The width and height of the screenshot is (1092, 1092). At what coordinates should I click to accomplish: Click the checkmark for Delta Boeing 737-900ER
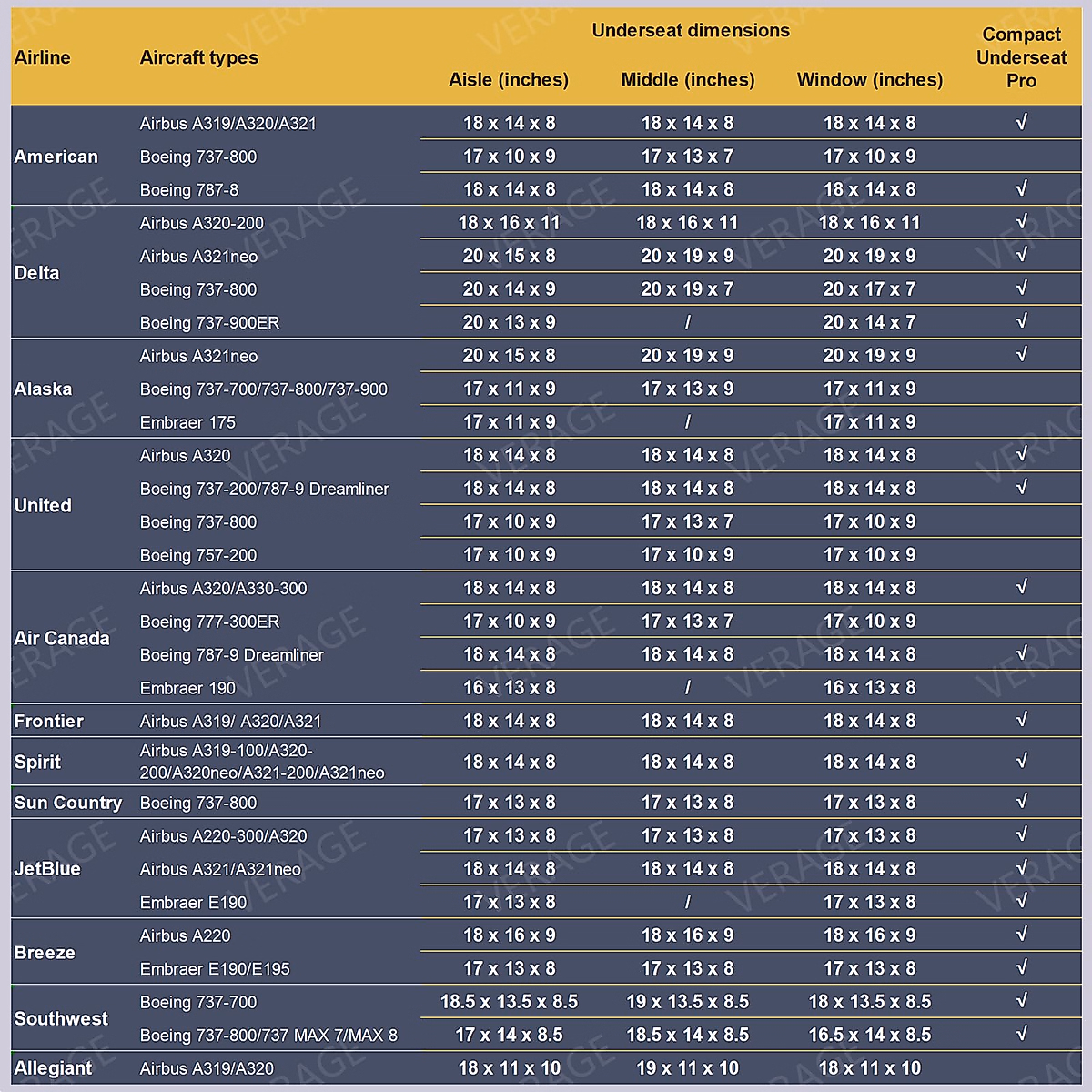coord(1021,321)
